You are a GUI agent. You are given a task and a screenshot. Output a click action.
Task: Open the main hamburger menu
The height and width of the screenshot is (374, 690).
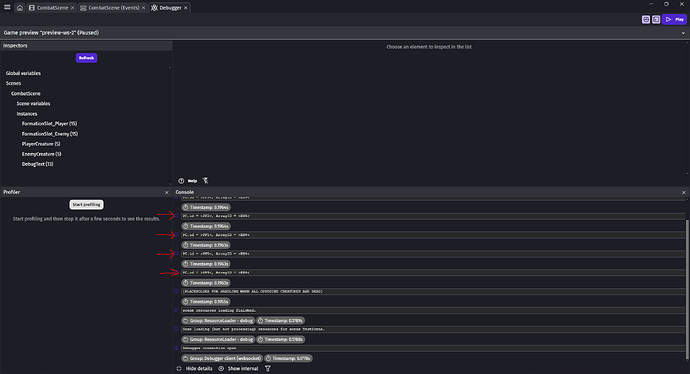pyautogui.click(x=7, y=7)
